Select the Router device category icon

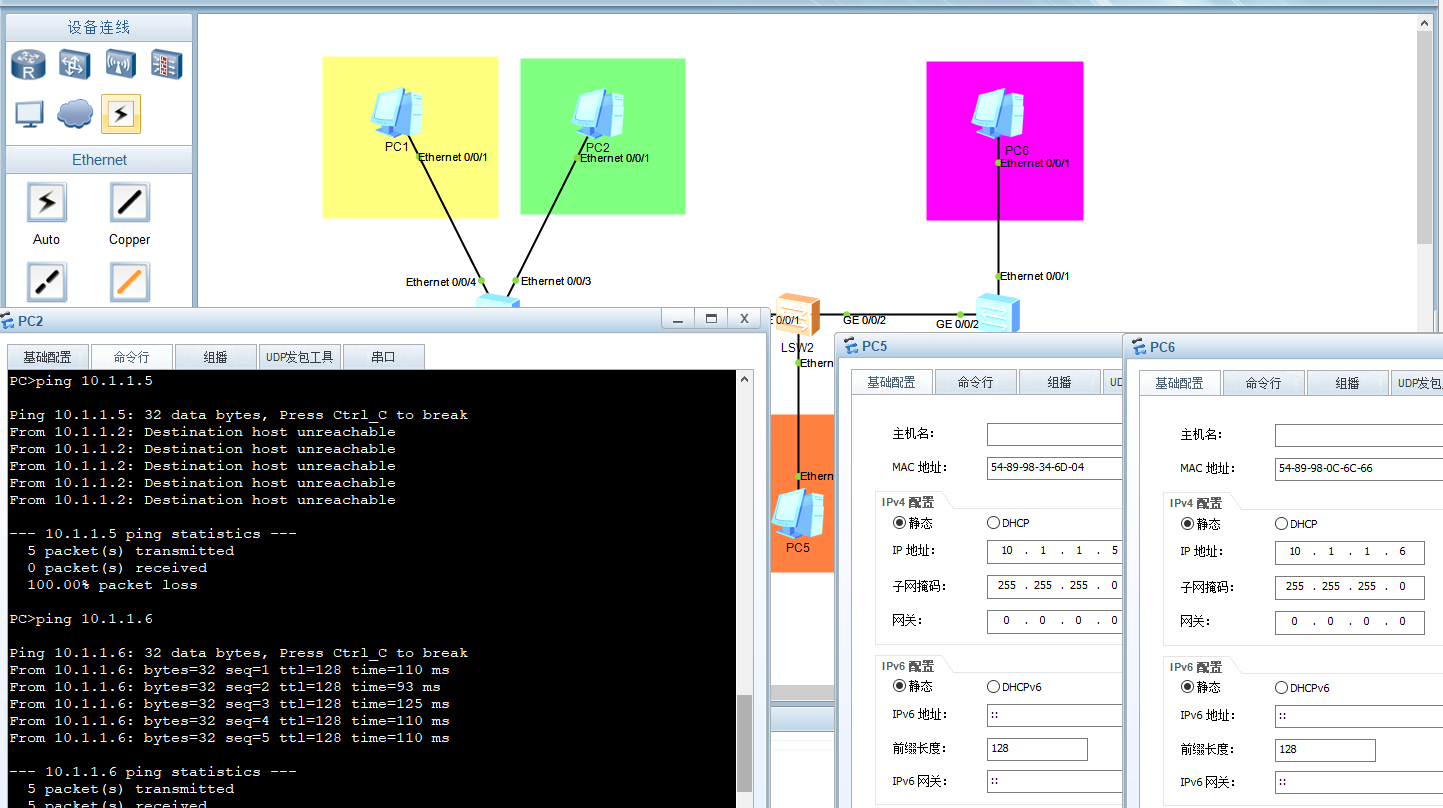point(28,65)
